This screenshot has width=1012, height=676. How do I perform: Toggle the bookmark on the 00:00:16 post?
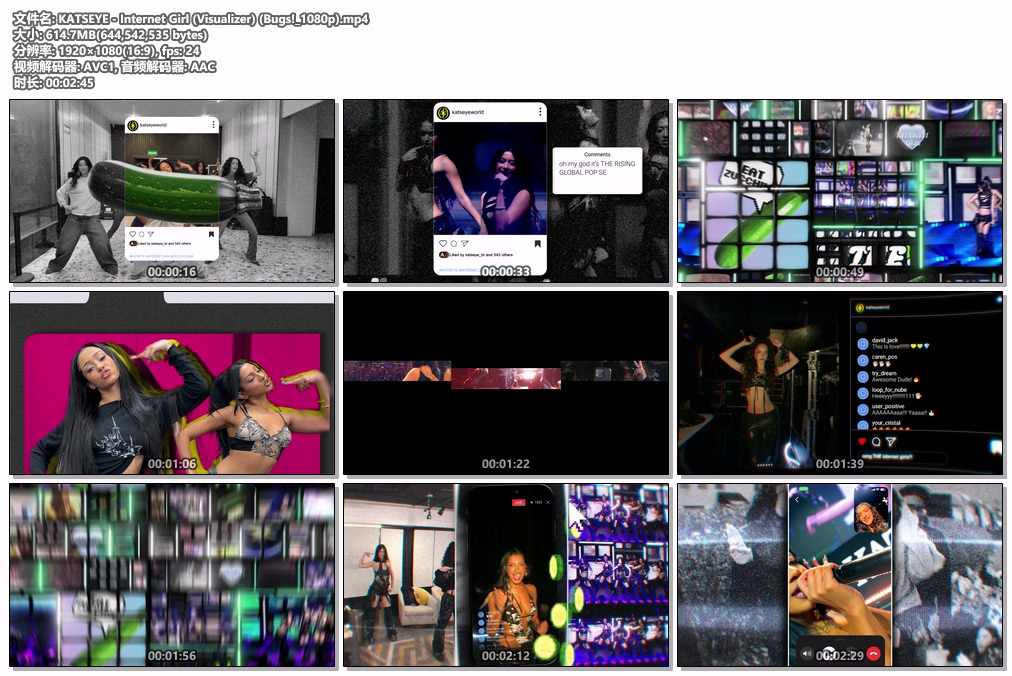tap(212, 234)
